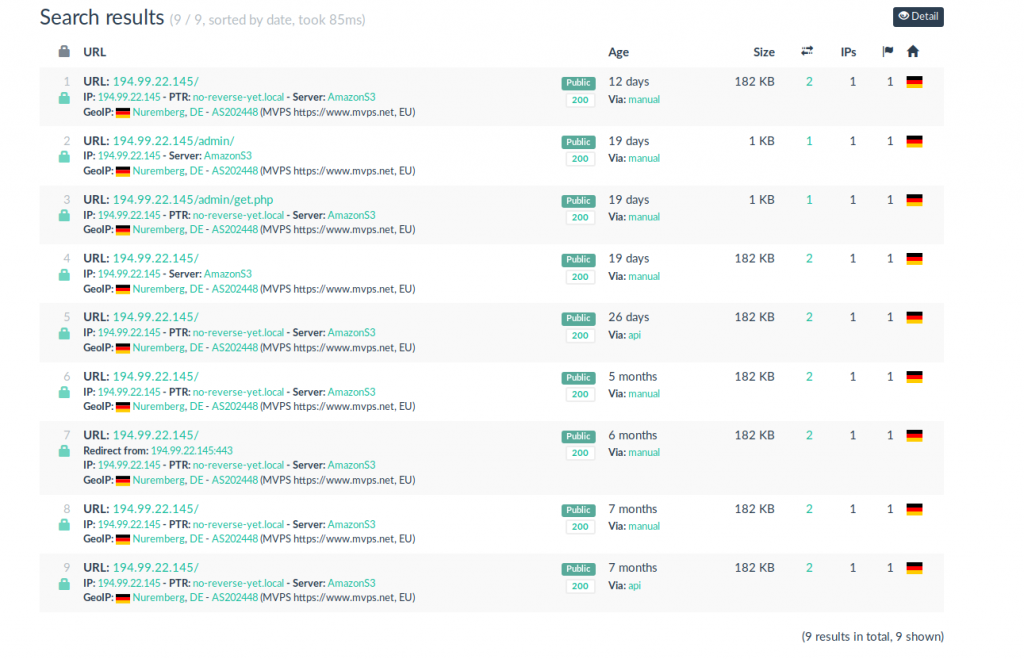Click the lock icon on result 4
Viewport: 1024px width, 659px height.
(x=64, y=275)
